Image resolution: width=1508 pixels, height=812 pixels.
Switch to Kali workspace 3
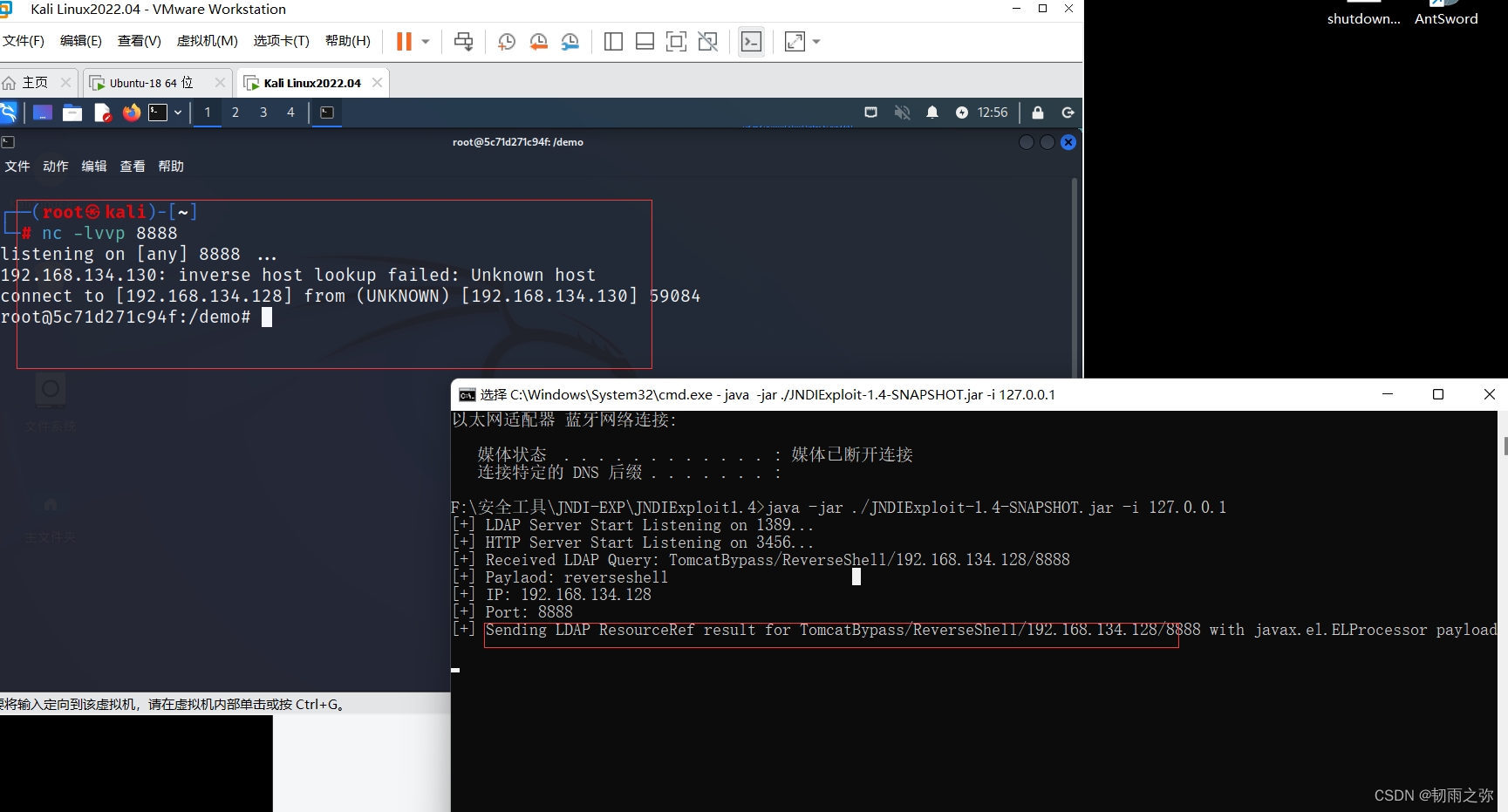point(263,113)
